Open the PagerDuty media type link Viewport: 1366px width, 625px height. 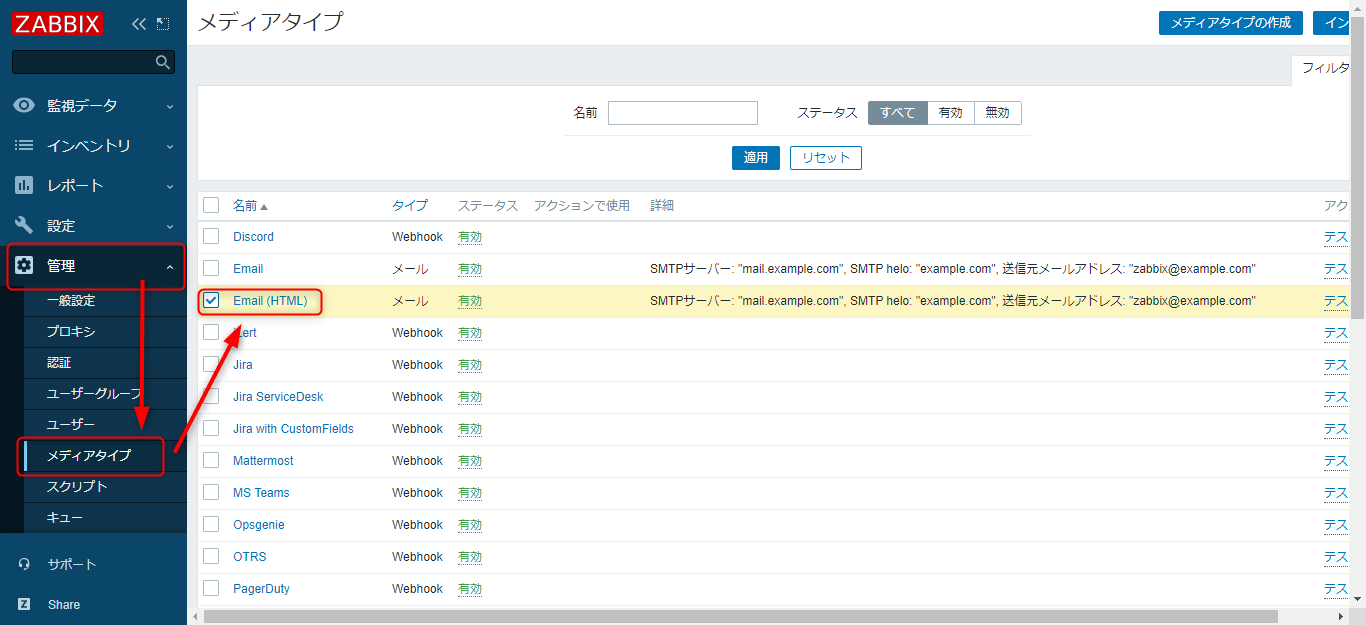click(x=261, y=588)
